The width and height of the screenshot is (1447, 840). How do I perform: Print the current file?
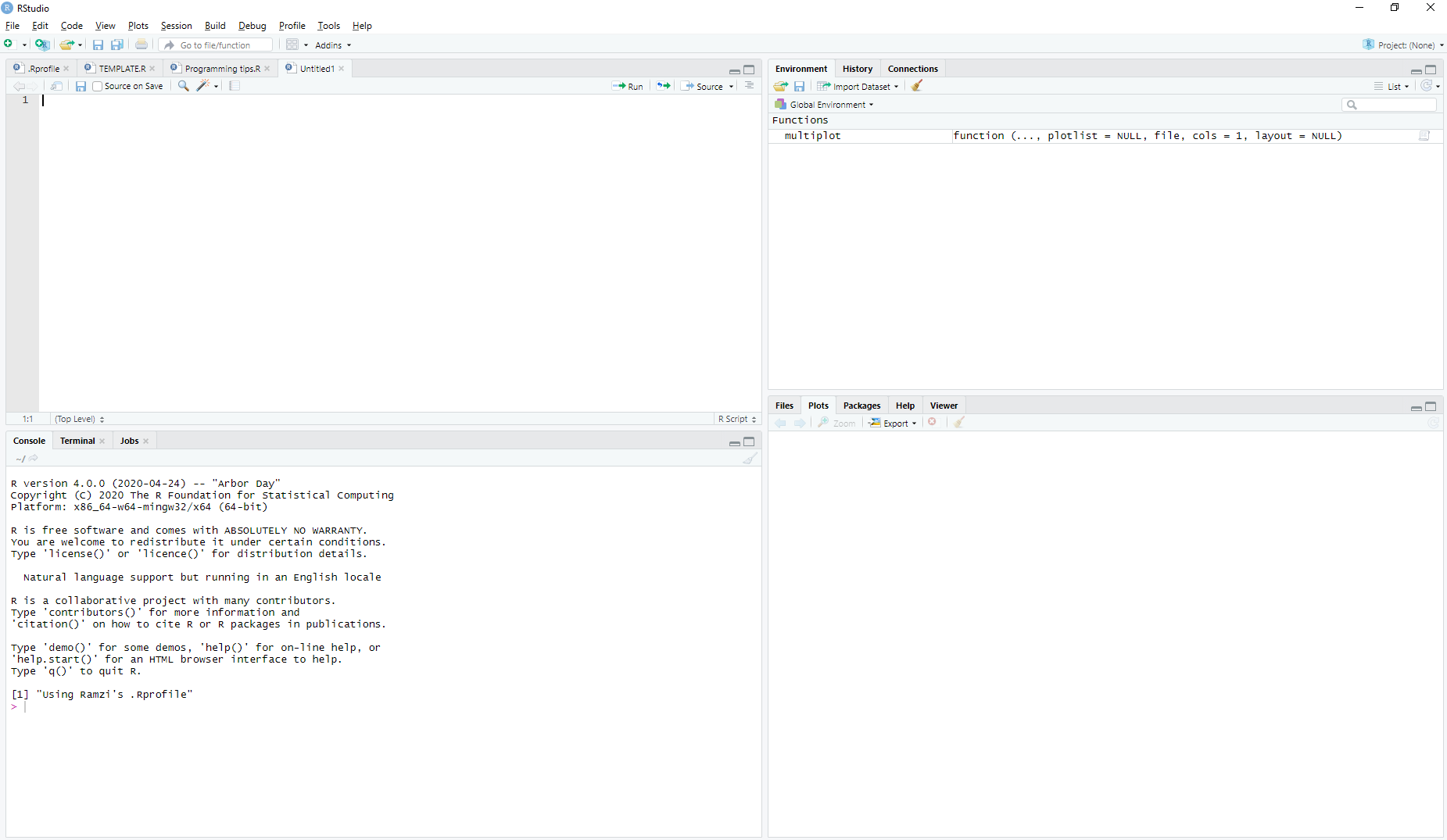point(141,45)
